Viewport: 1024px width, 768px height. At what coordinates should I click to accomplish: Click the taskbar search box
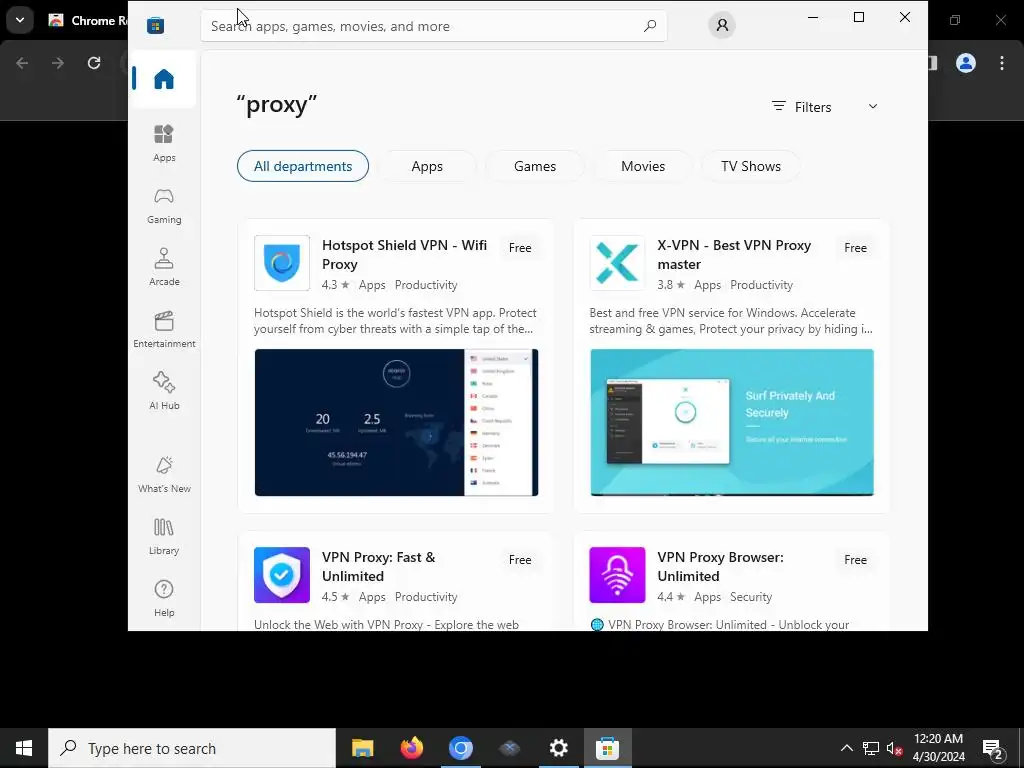coord(192,748)
